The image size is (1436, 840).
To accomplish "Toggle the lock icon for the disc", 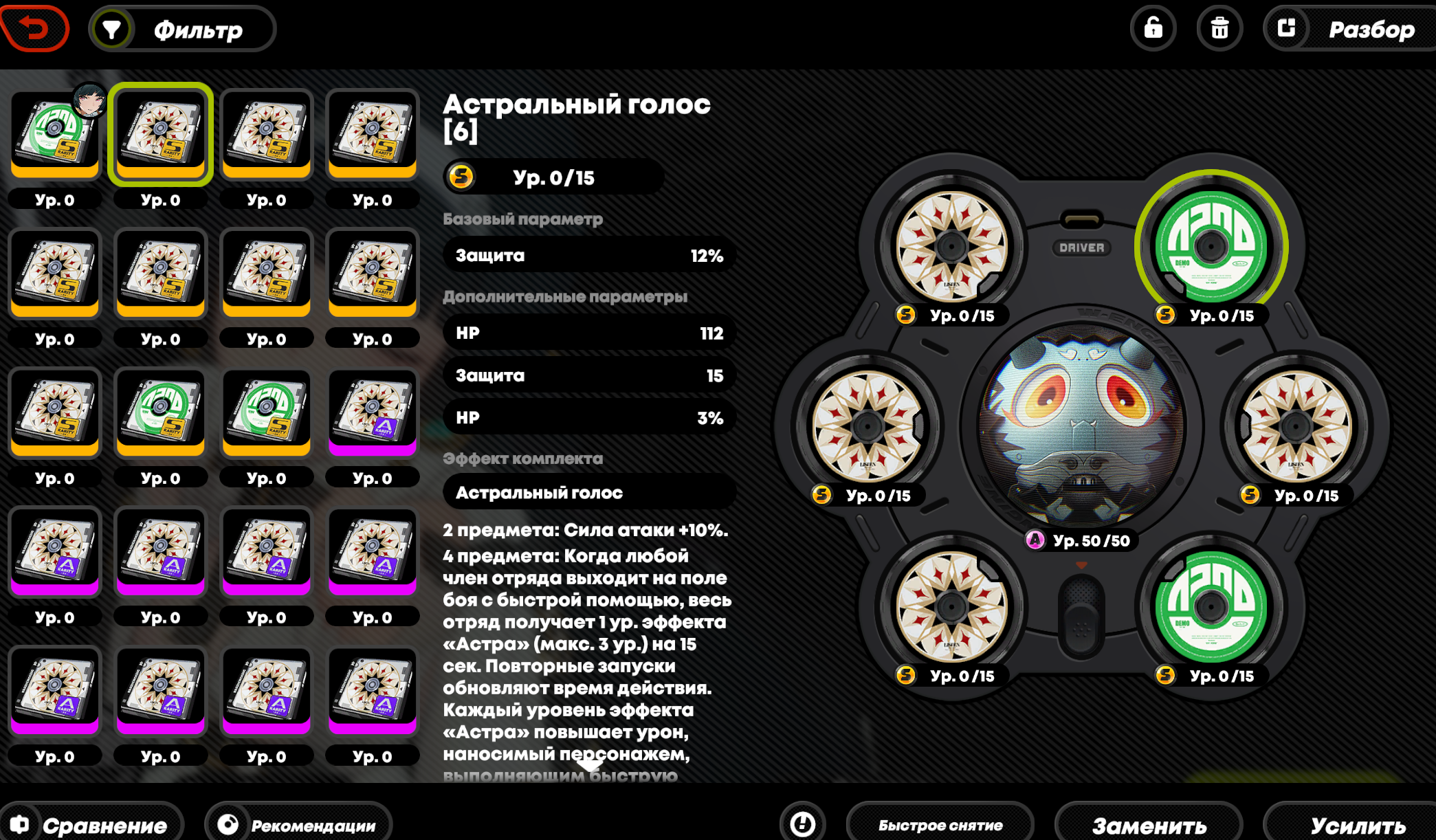I will click(x=1153, y=28).
